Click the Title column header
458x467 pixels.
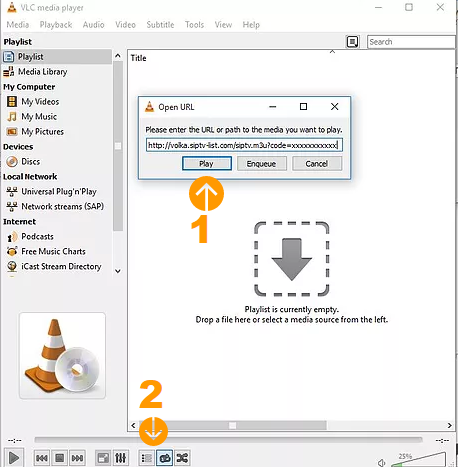tap(138, 58)
